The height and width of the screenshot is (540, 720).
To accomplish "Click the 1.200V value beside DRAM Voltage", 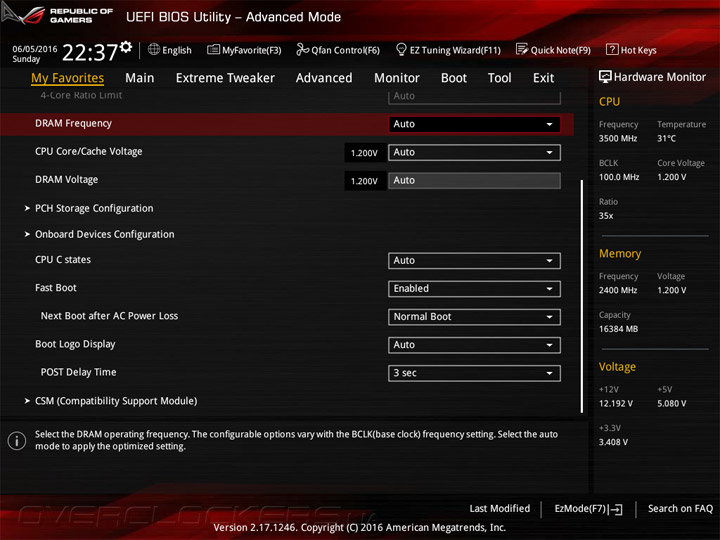I will pyautogui.click(x=365, y=181).
